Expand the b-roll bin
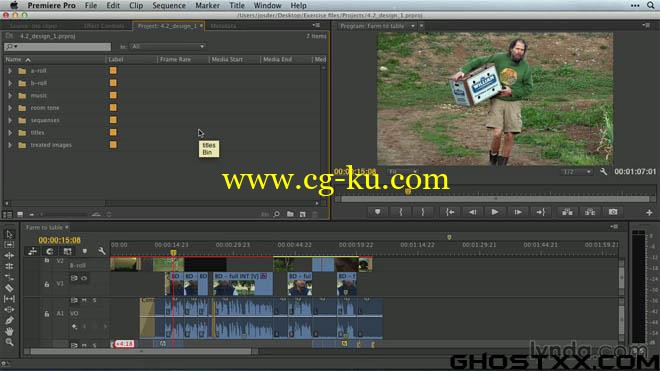This screenshot has height=371, width=660. coord(10,83)
